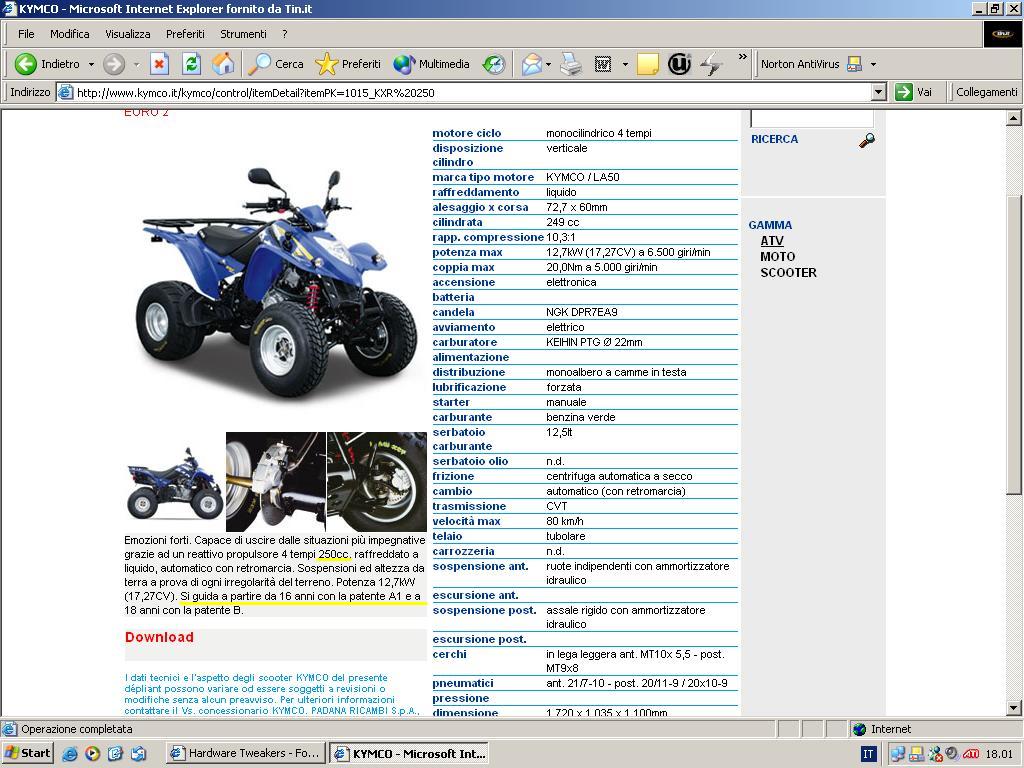Open the Strumenti menu
This screenshot has width=1024, height=768.
pos(243,34)
